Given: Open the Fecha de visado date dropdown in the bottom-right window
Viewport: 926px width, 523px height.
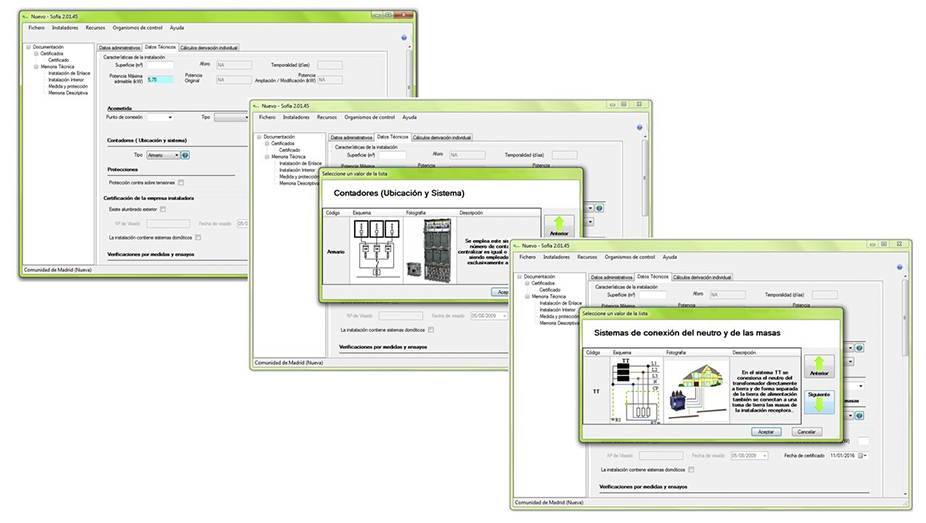Looking at the screenshot, I should [x=749, y=456].
